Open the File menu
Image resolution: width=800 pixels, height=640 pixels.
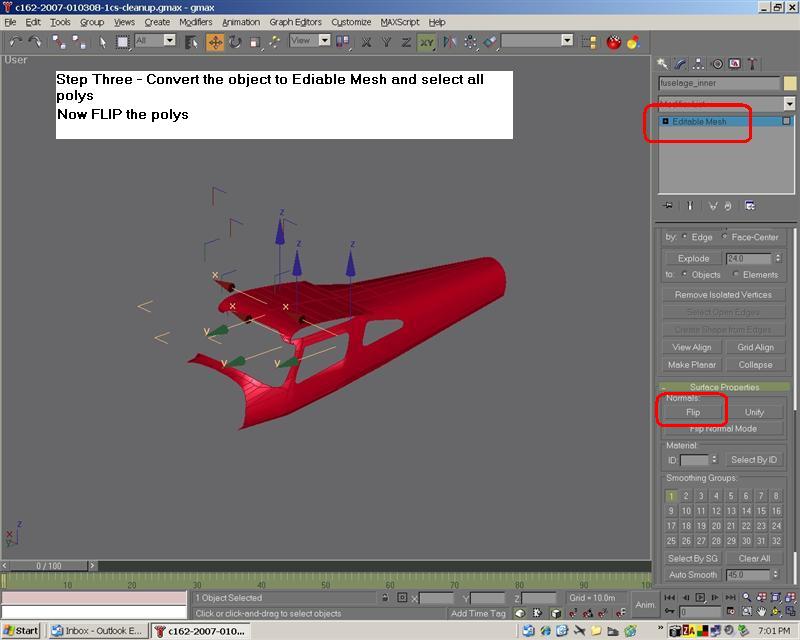point(10,22)
